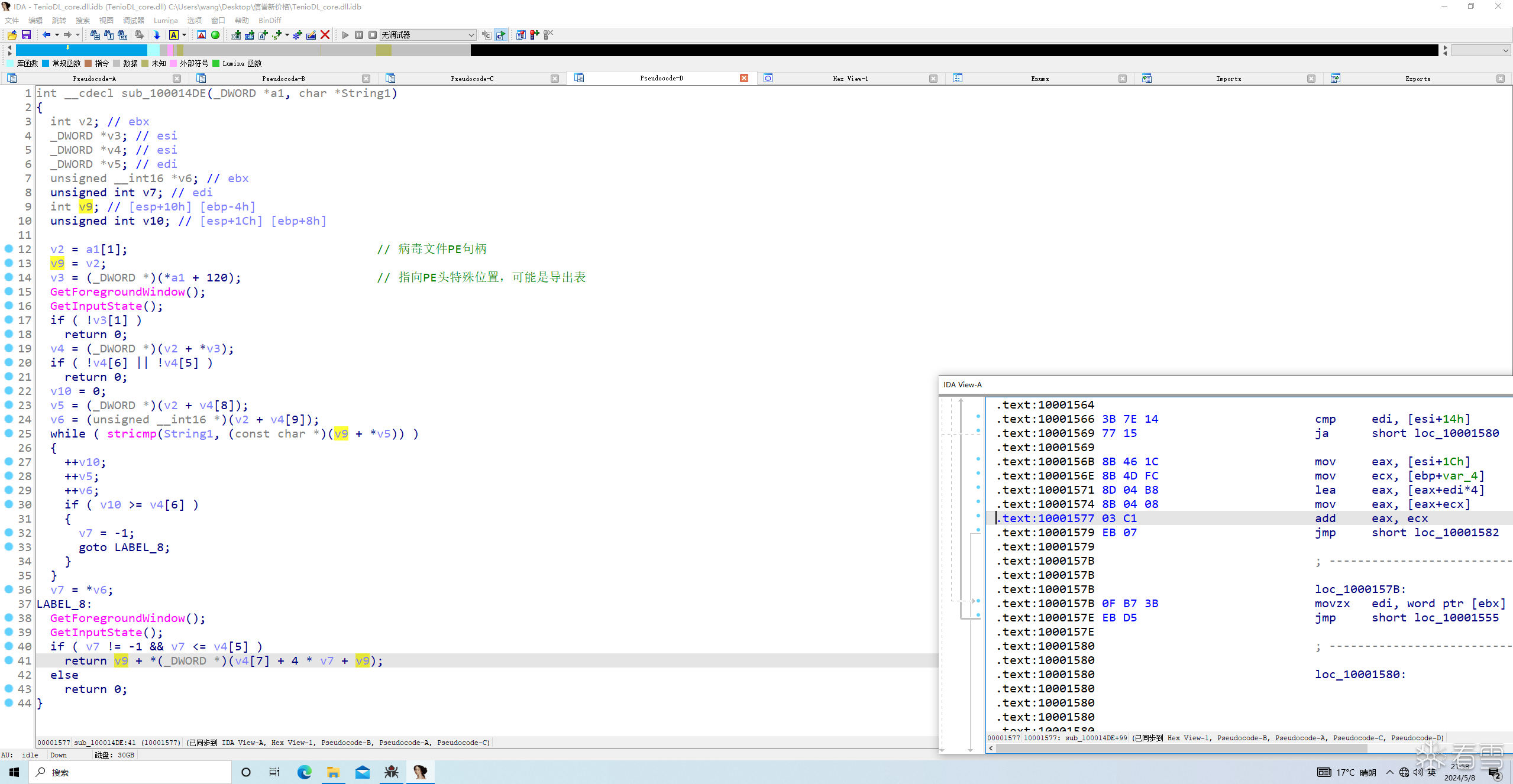Screen dimensions: 1513x784
Task: Expand the dropdown beside the structure icon
Action: tap(287, 35)
